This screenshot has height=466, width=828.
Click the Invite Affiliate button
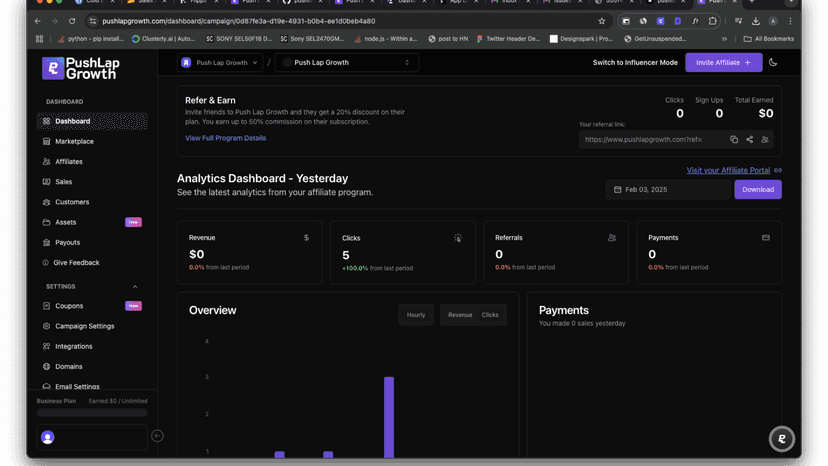[723, 62]
